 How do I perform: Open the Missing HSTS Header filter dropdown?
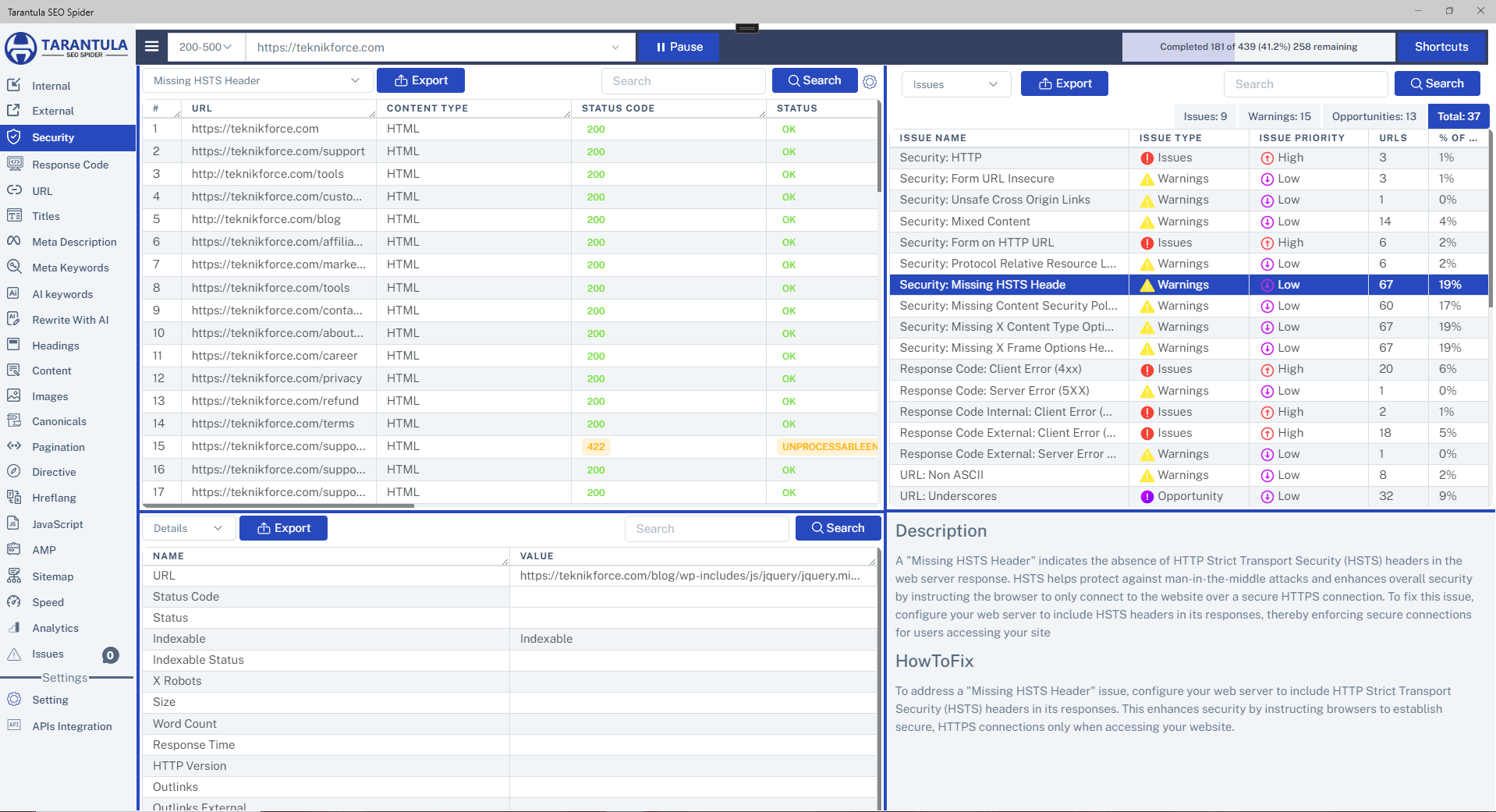coord(257,80)
